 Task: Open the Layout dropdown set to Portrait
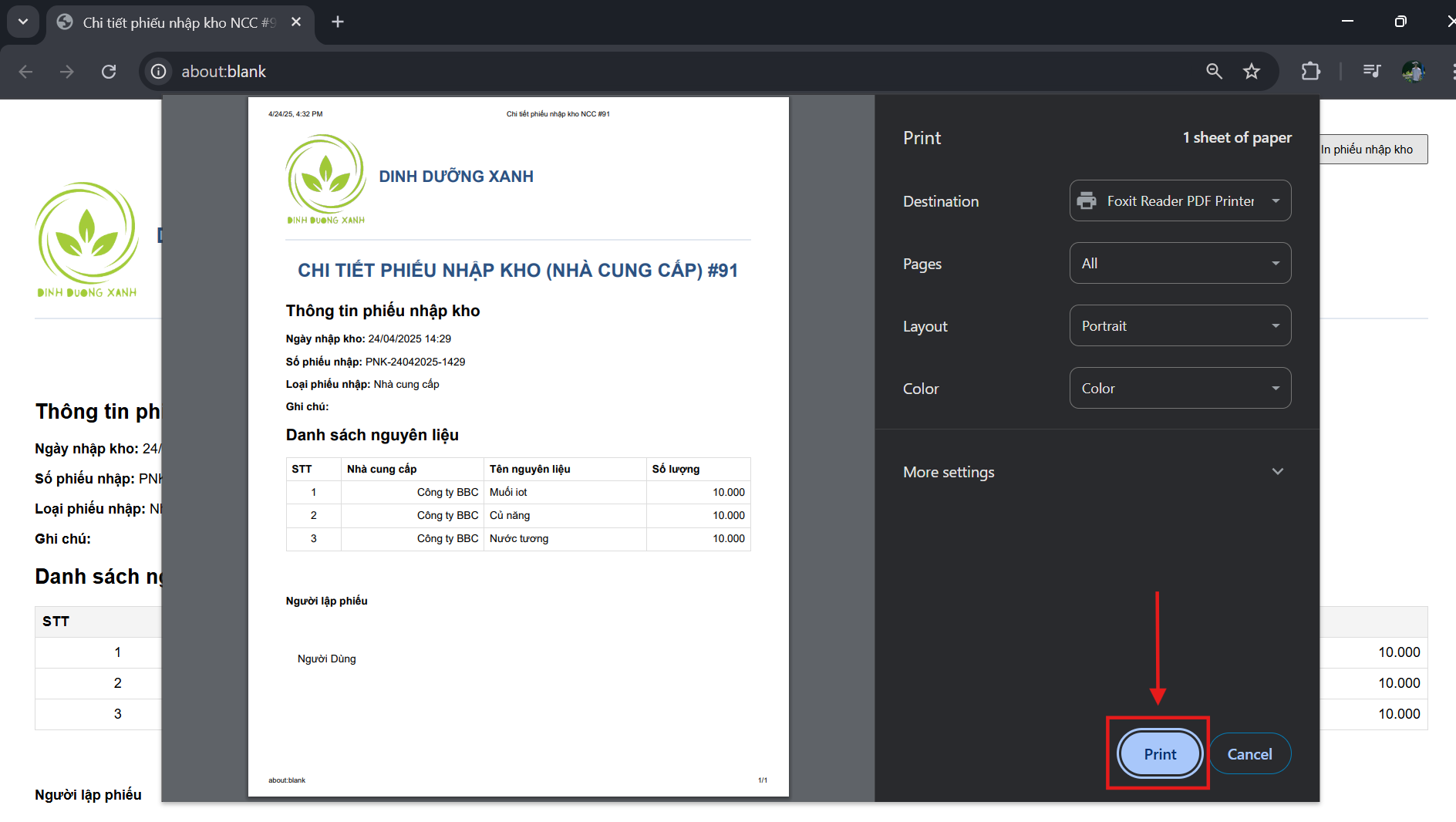tap(1180, 325)
